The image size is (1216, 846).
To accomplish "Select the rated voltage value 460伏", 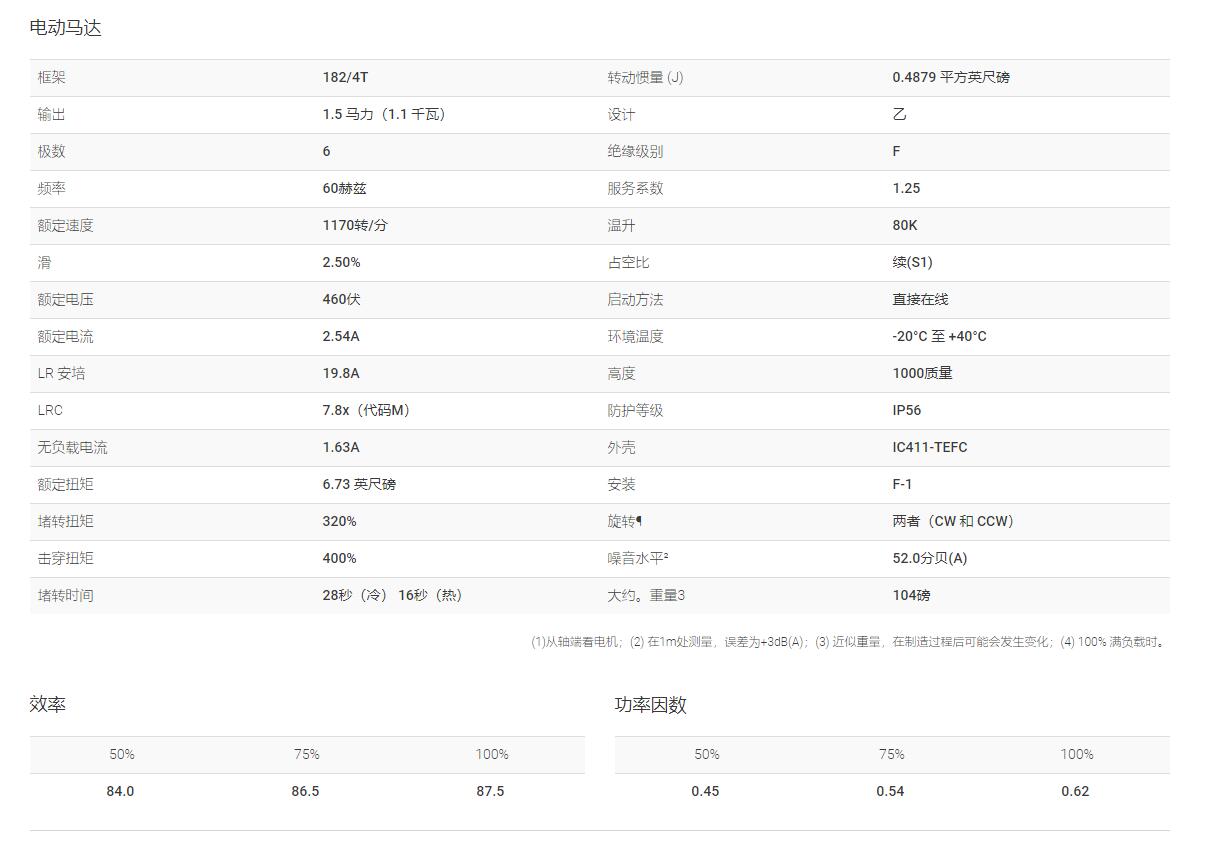I will (x=341, y=299).
